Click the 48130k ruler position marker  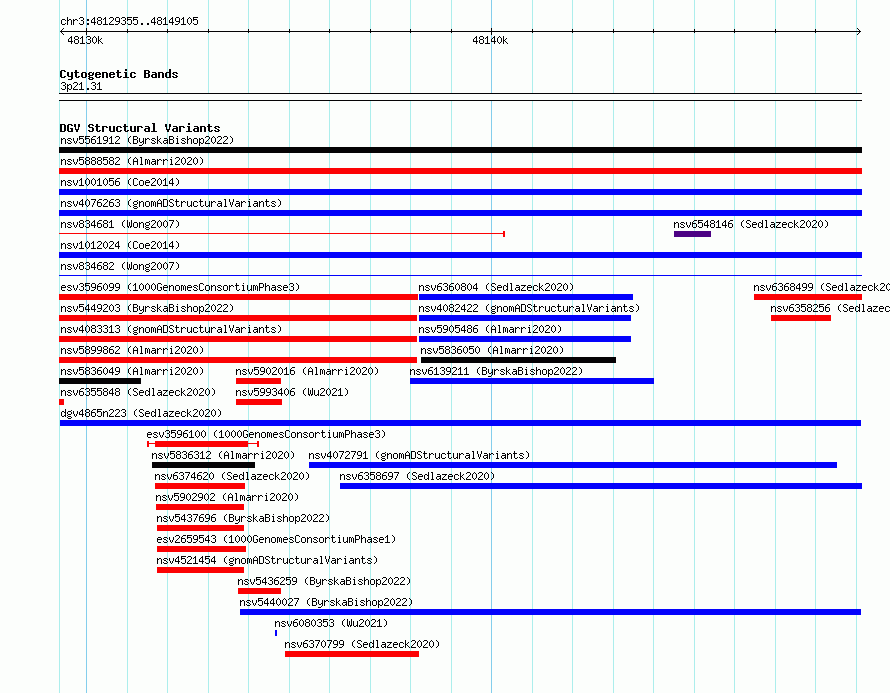pyautogui.click(x=85, y=40)
